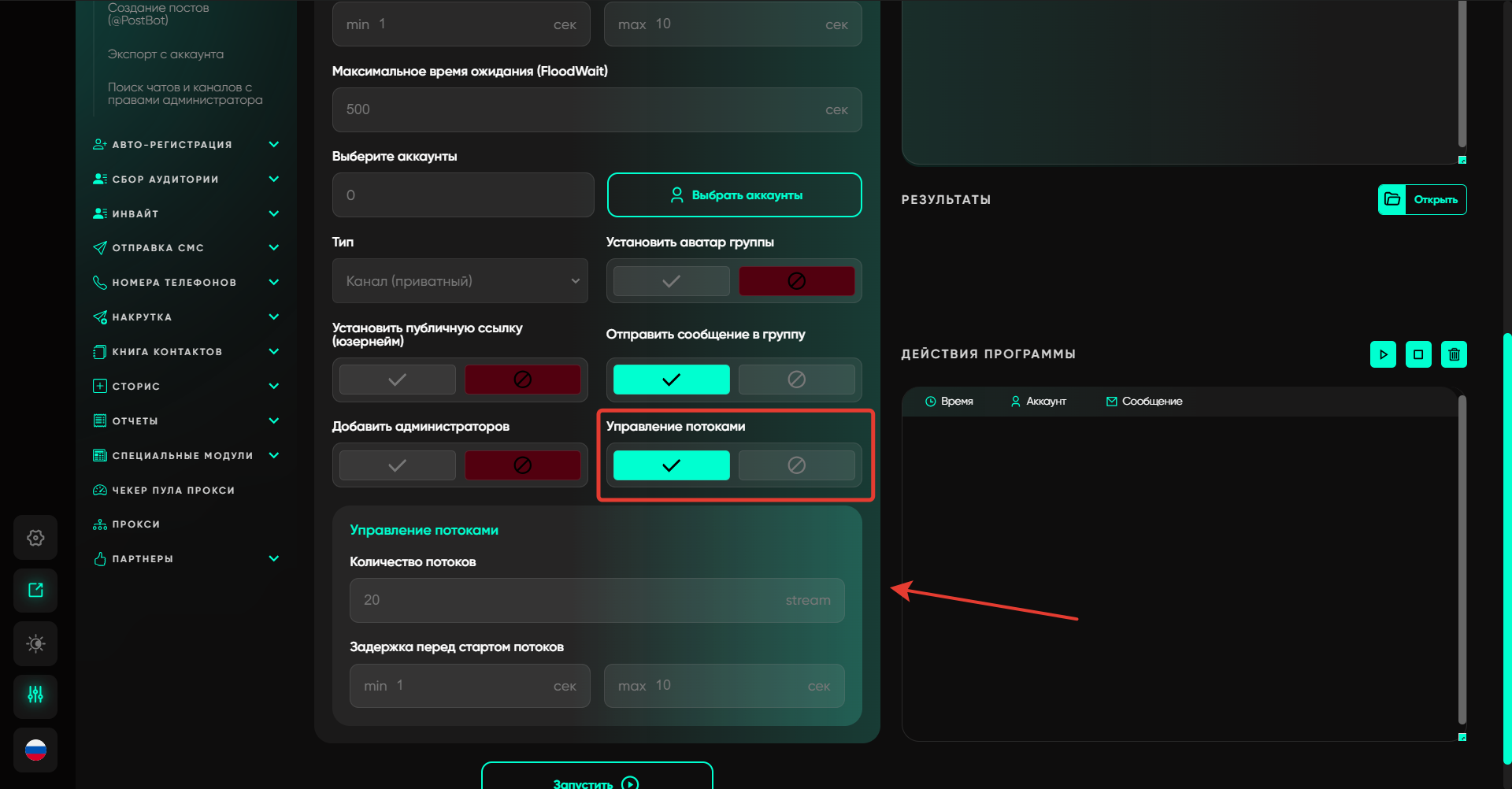Click the sliders equalizer icon

coord(35,695)
